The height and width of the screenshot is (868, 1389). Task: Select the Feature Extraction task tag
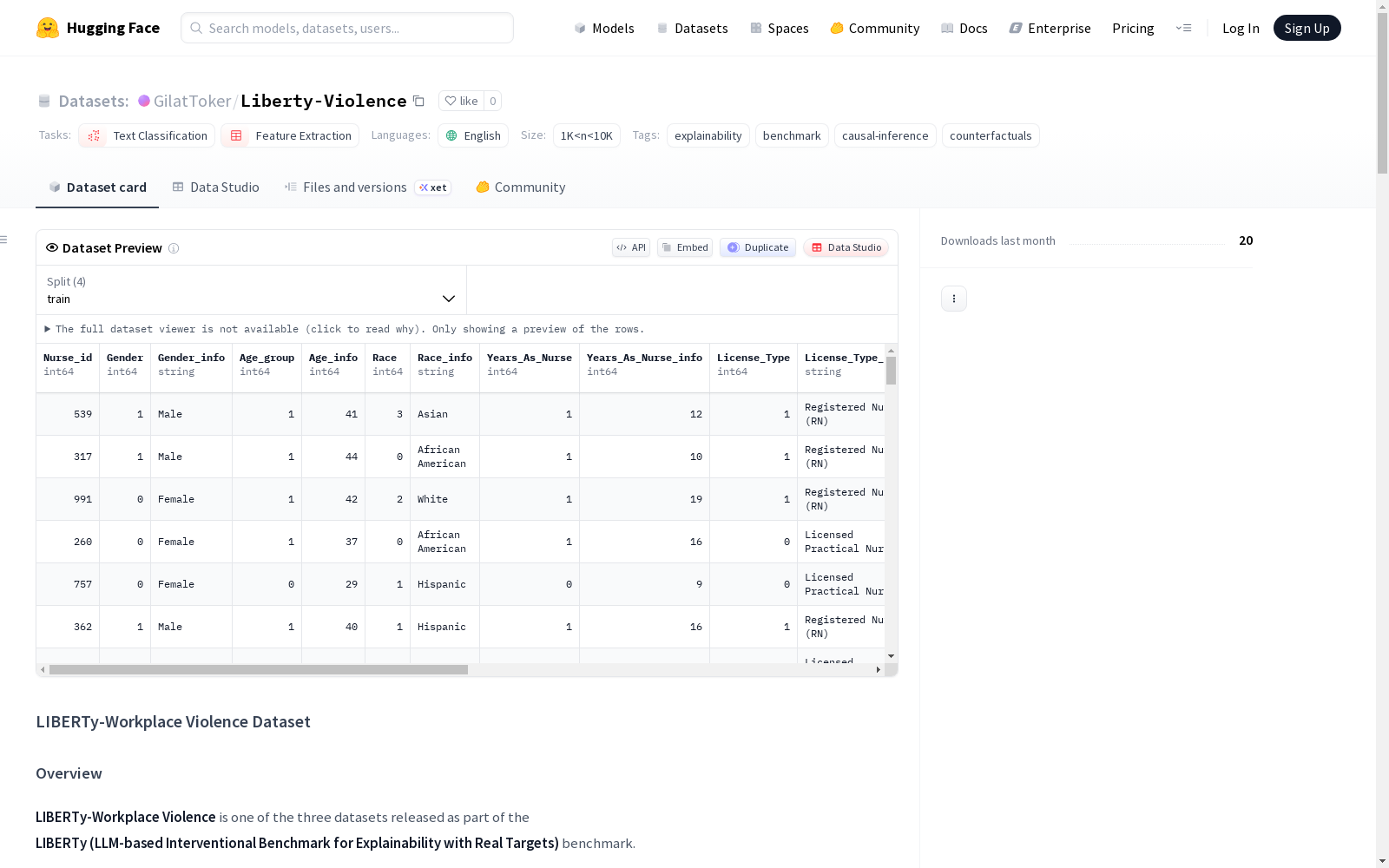click(290, 135)
